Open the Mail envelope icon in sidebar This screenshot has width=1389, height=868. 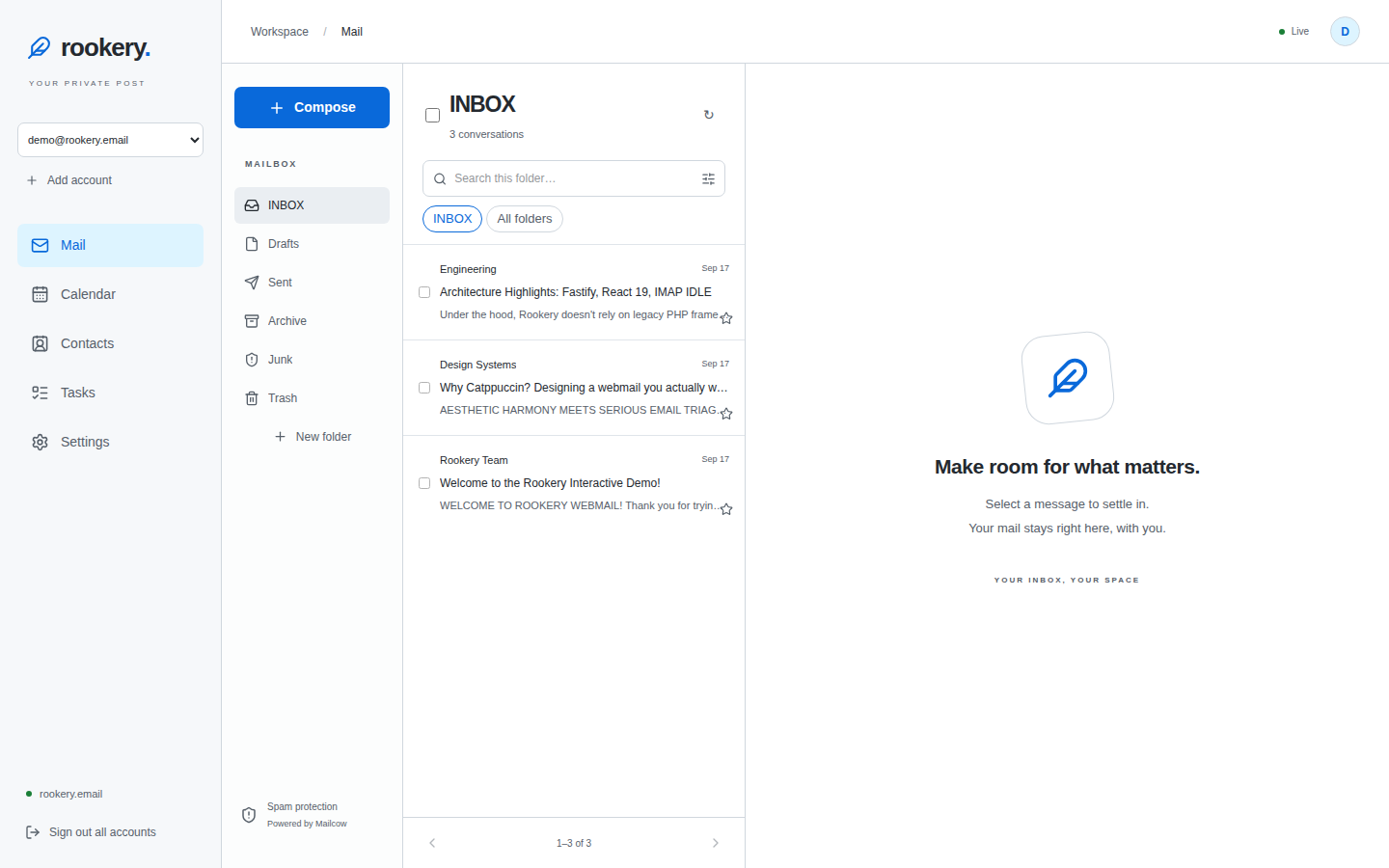pos(40,245)
